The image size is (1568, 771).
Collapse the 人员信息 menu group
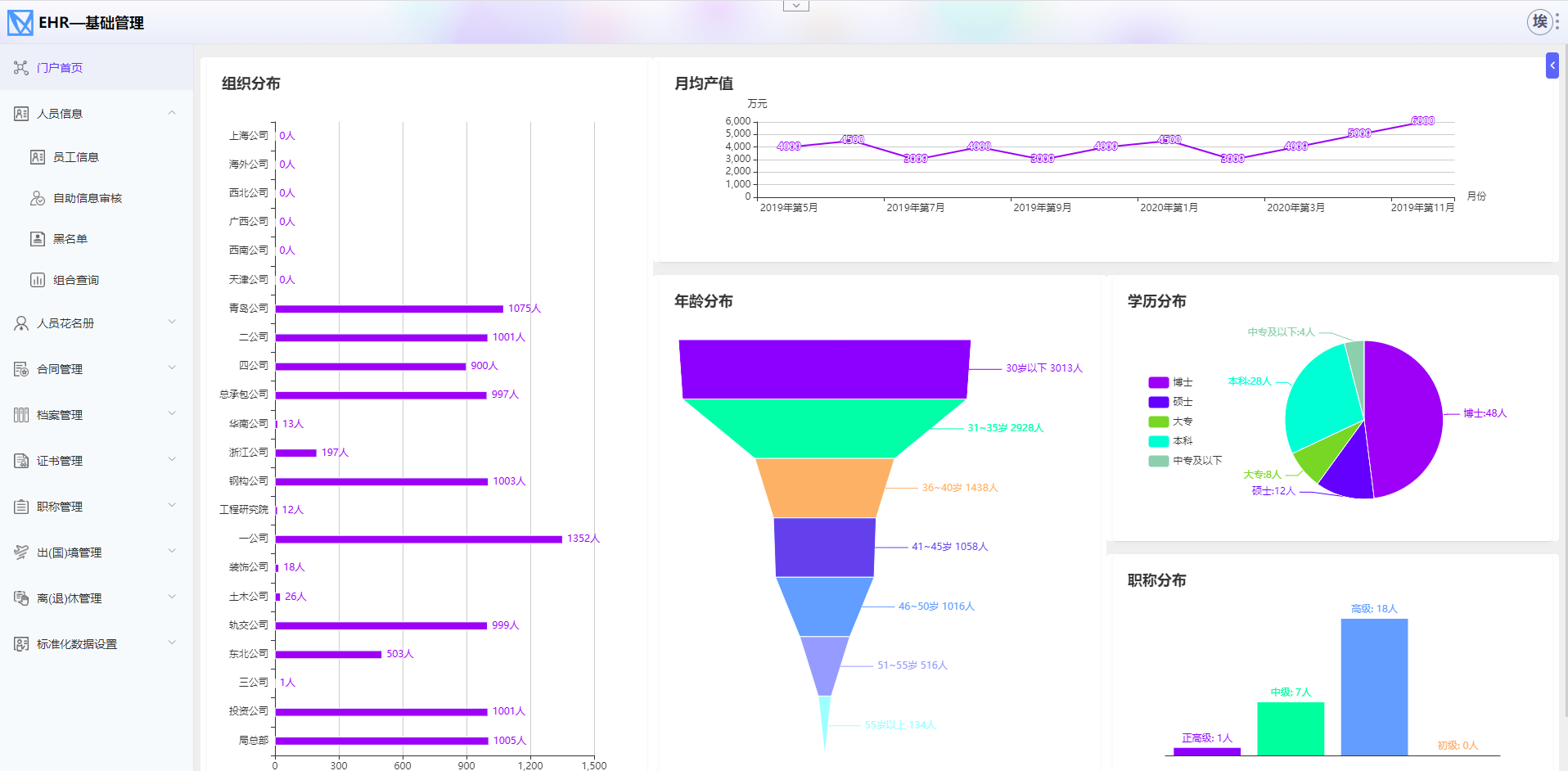pos(172,113)
